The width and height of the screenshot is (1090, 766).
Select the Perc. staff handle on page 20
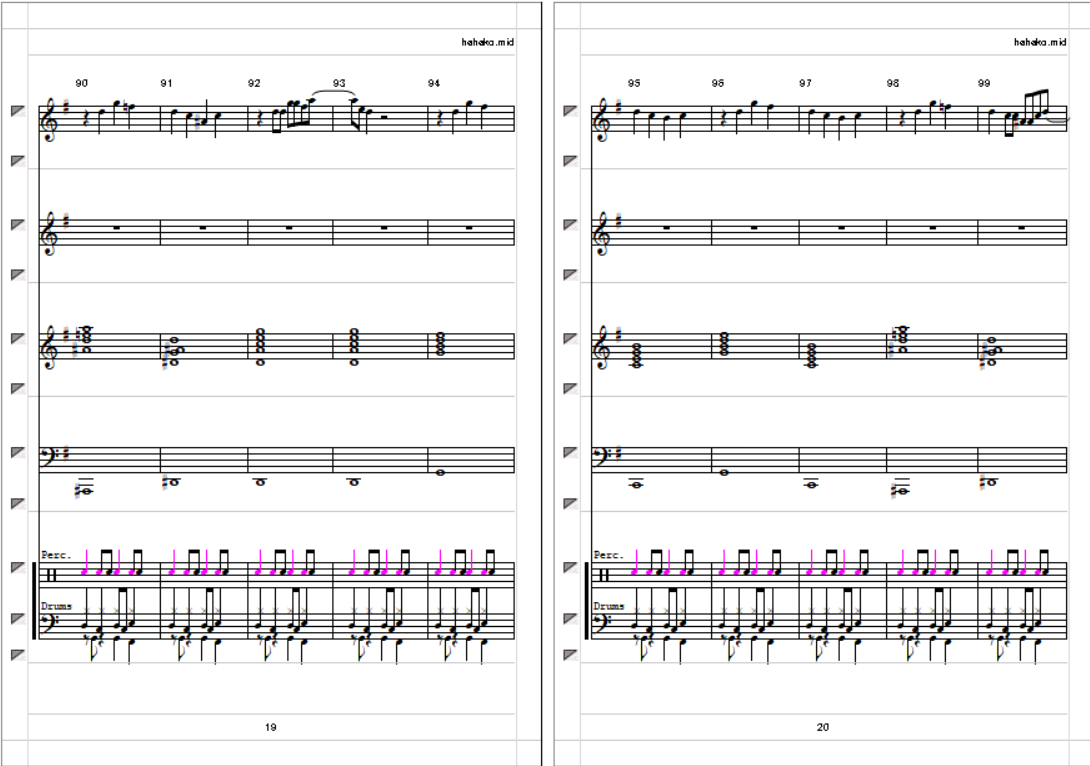click(570, 568)
